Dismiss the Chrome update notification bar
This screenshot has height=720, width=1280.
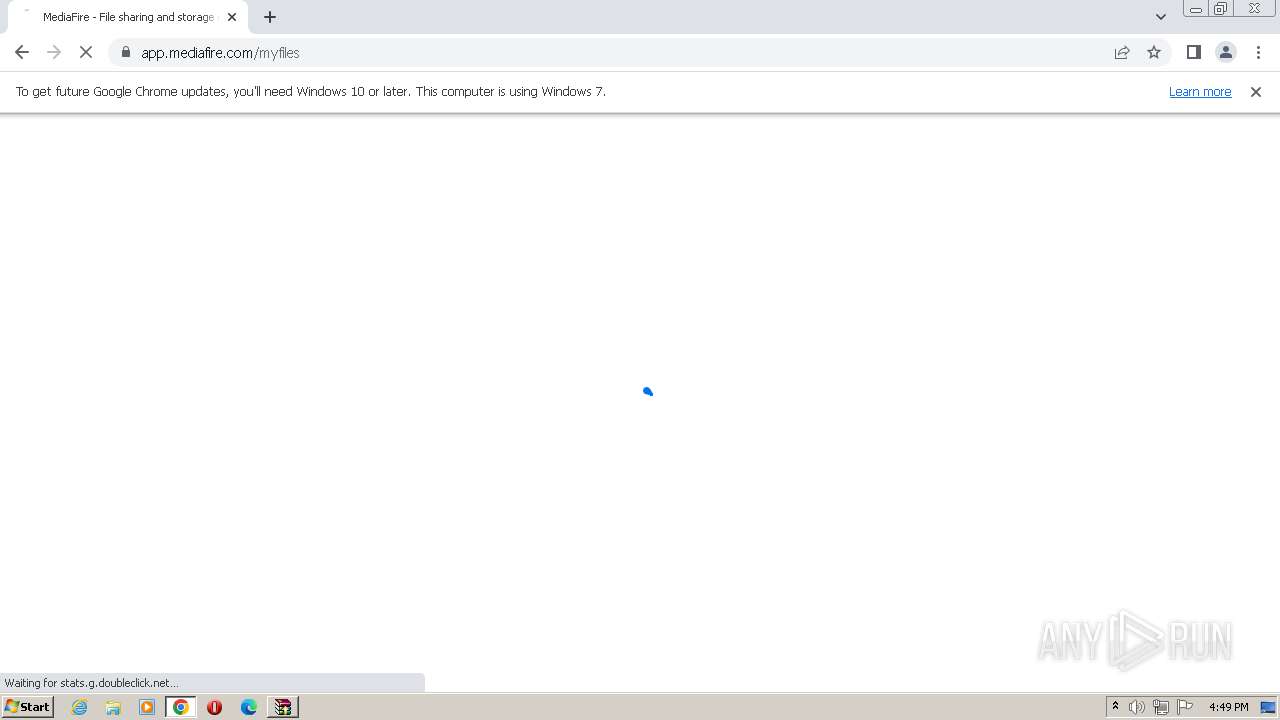1256,91
